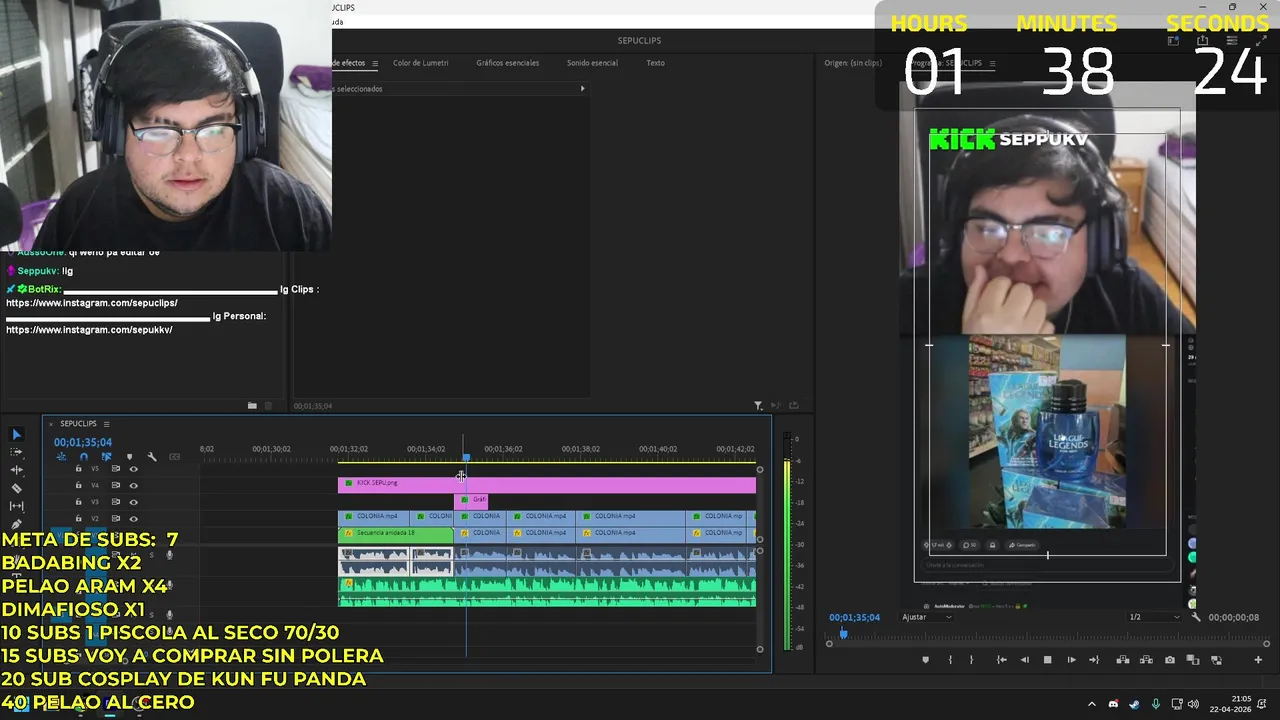Viewport: 1280px width, 720px height.
Task: Open the 1/2 playback resolution dropdown
Action: tap(1154, 617)
